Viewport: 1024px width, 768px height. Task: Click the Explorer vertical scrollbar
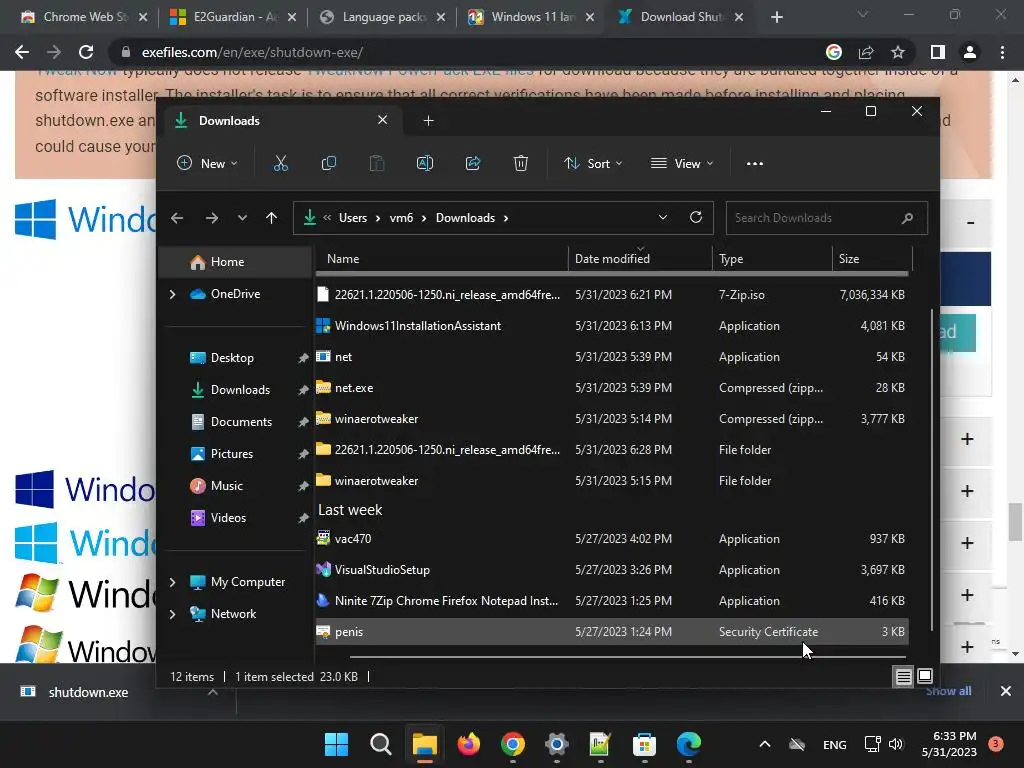[x=932, y=470]
